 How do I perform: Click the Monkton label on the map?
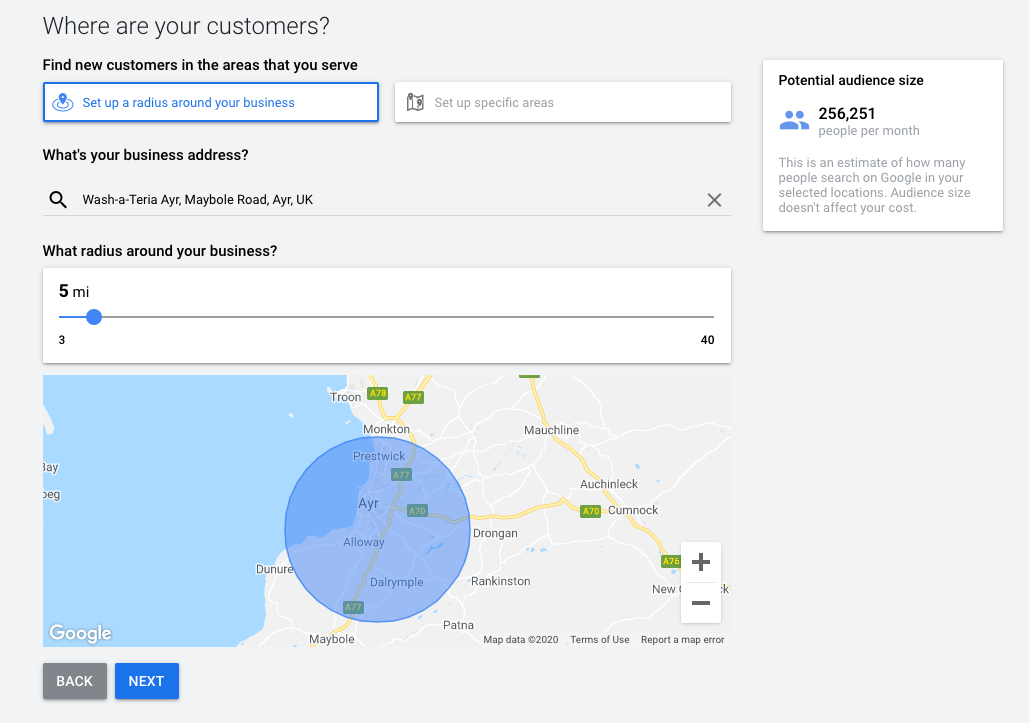point(386,429)
